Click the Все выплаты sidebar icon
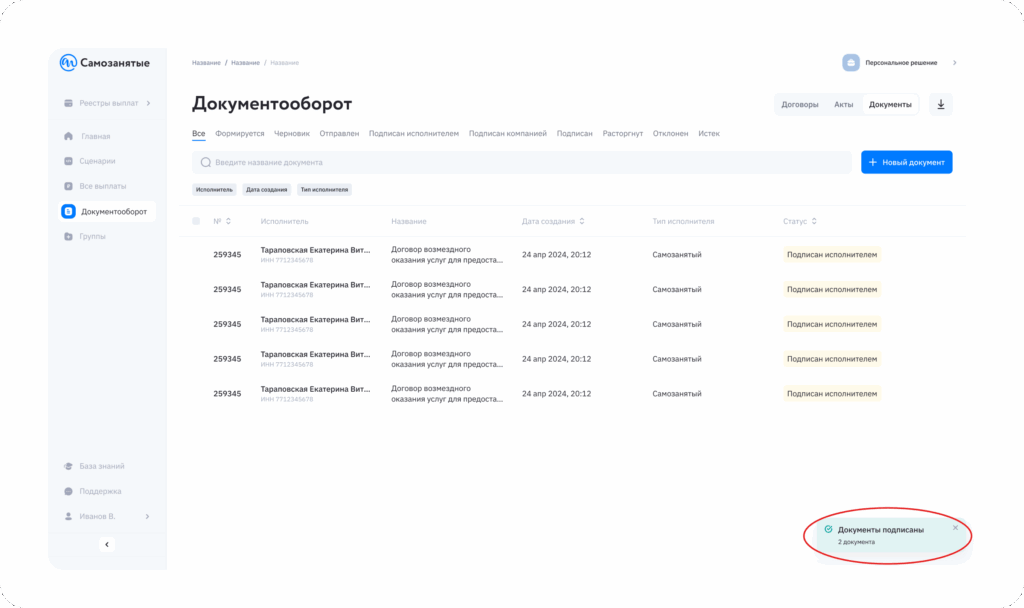Image resolution: width=1024 pixels, height=608 pixels. tap(68, 186)
